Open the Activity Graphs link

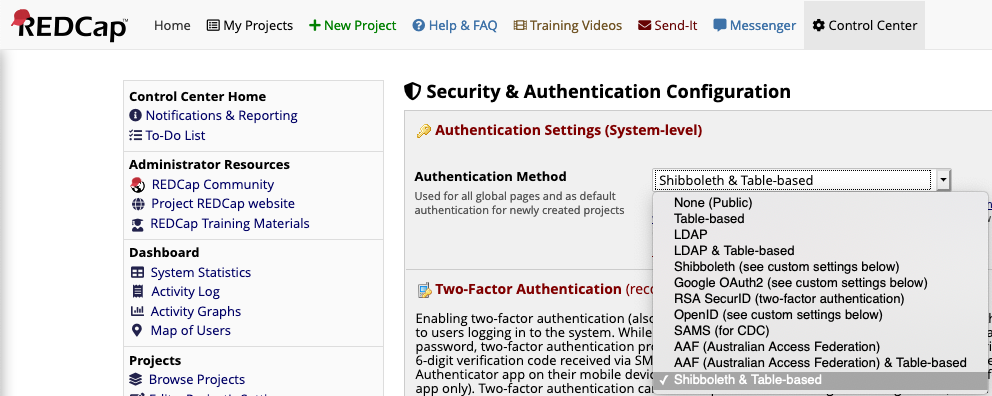click(195, 311)
